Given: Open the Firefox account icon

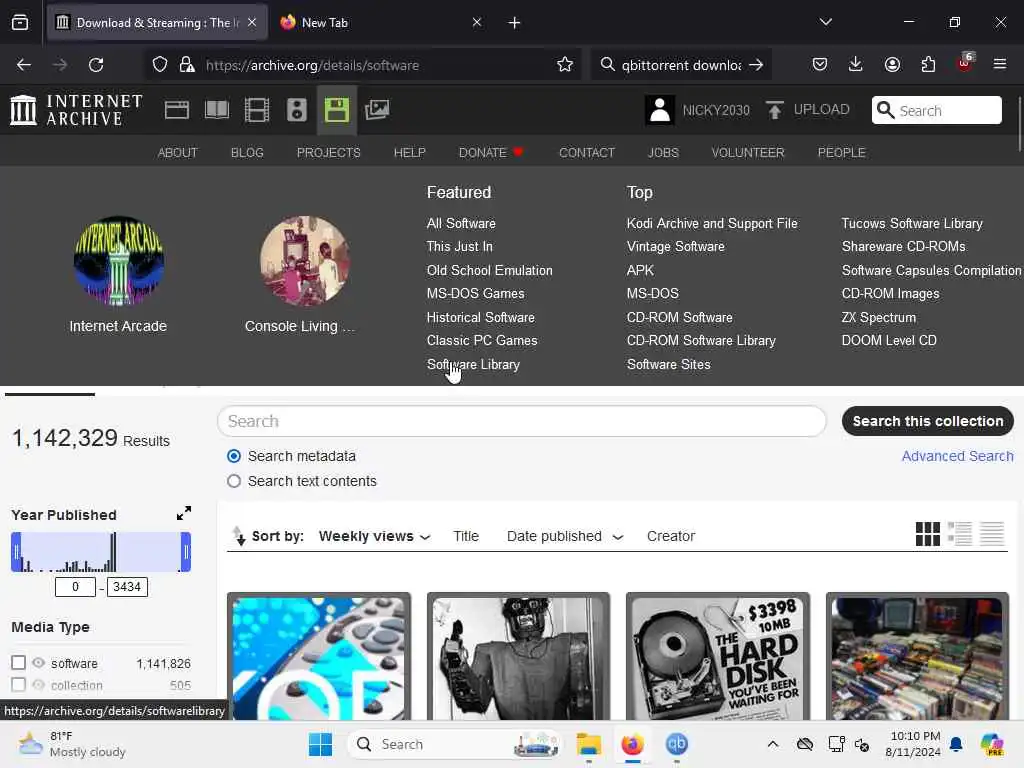Looking at the screenshot, I should [892, 64].
